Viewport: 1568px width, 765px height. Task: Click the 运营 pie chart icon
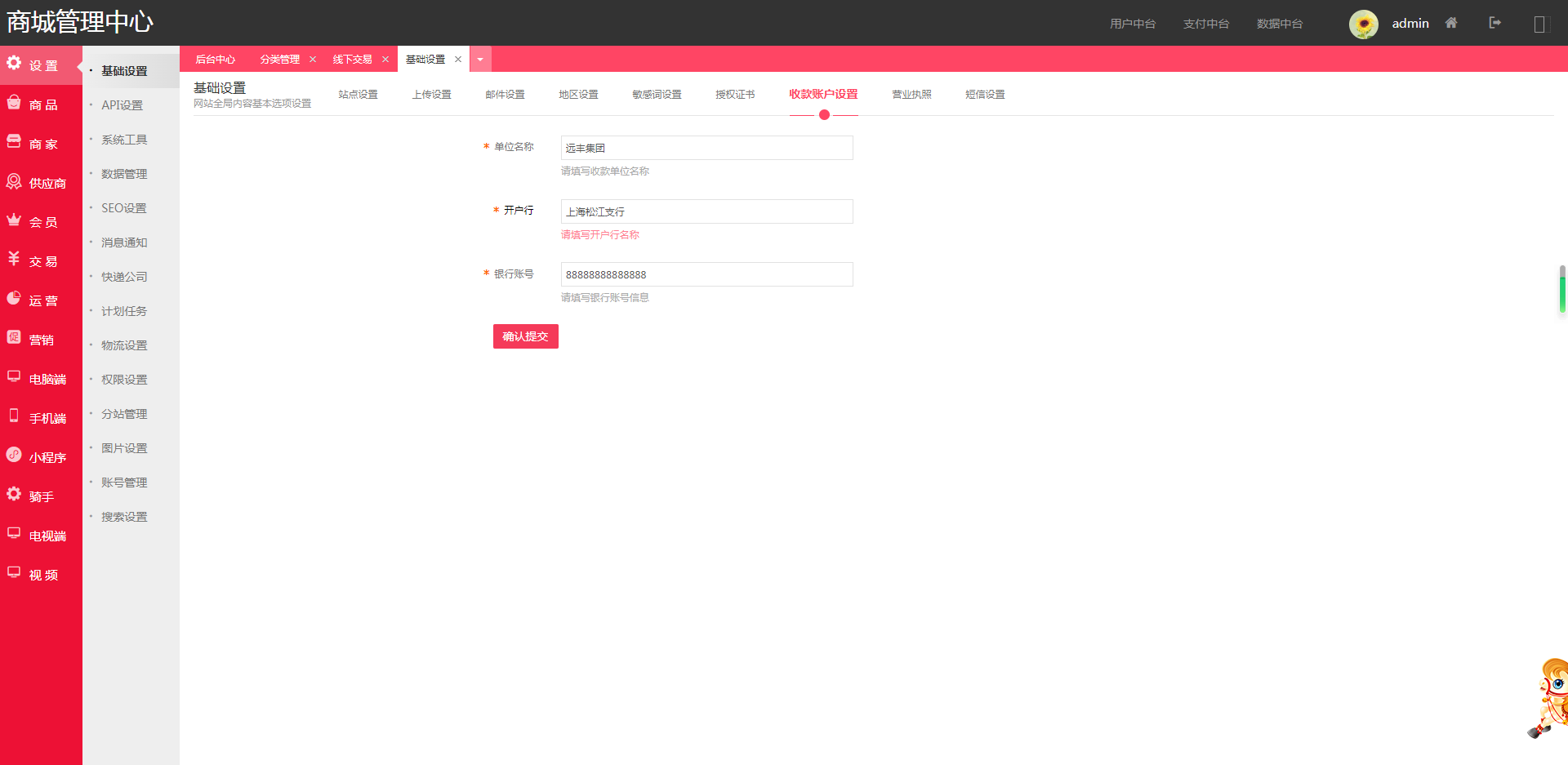pyautogui.click(x=14, y=298)
